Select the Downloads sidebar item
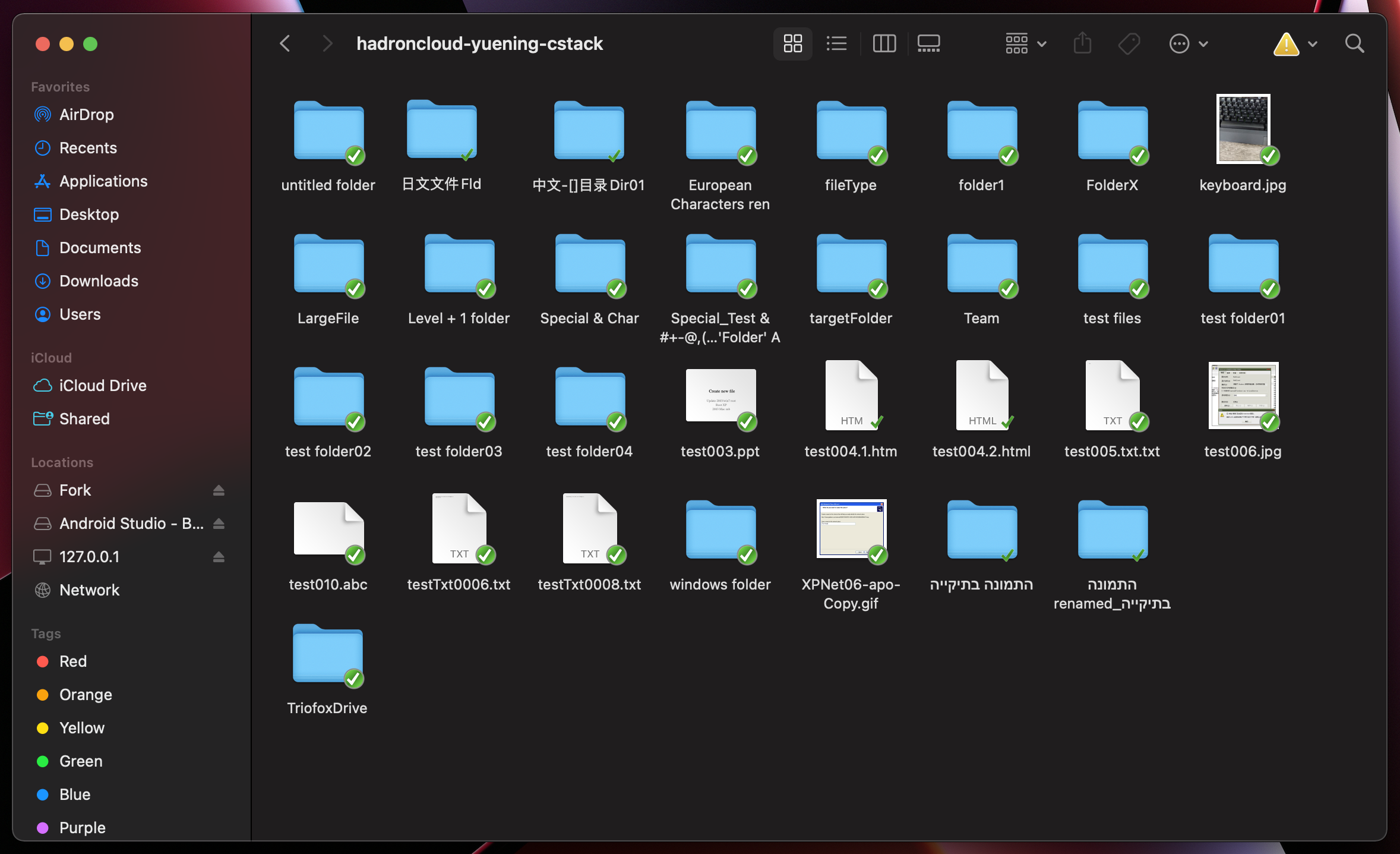Viewport: 1400px width, 854px height. click(98, 280)
